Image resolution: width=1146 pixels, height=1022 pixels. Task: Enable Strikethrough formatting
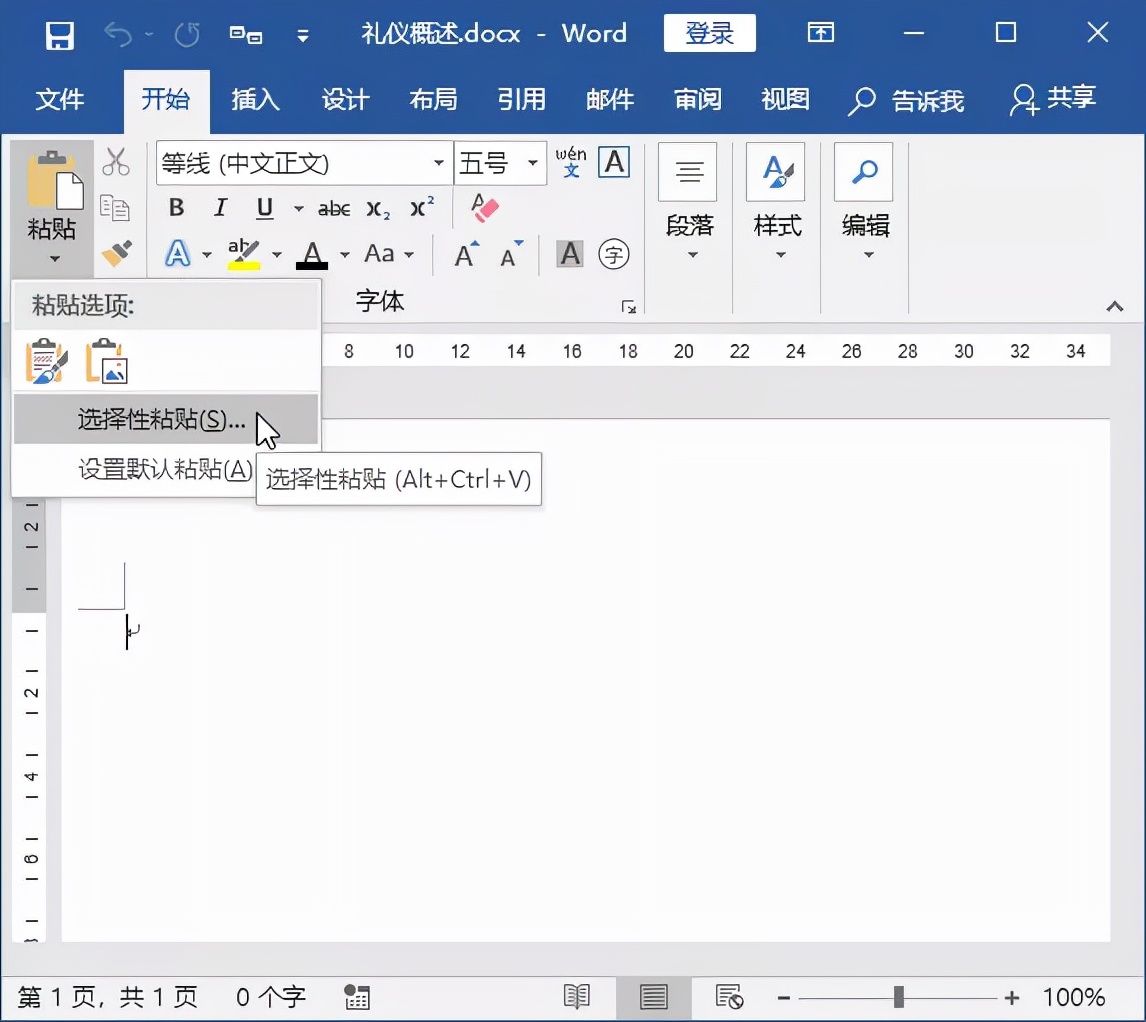point(333,208)
